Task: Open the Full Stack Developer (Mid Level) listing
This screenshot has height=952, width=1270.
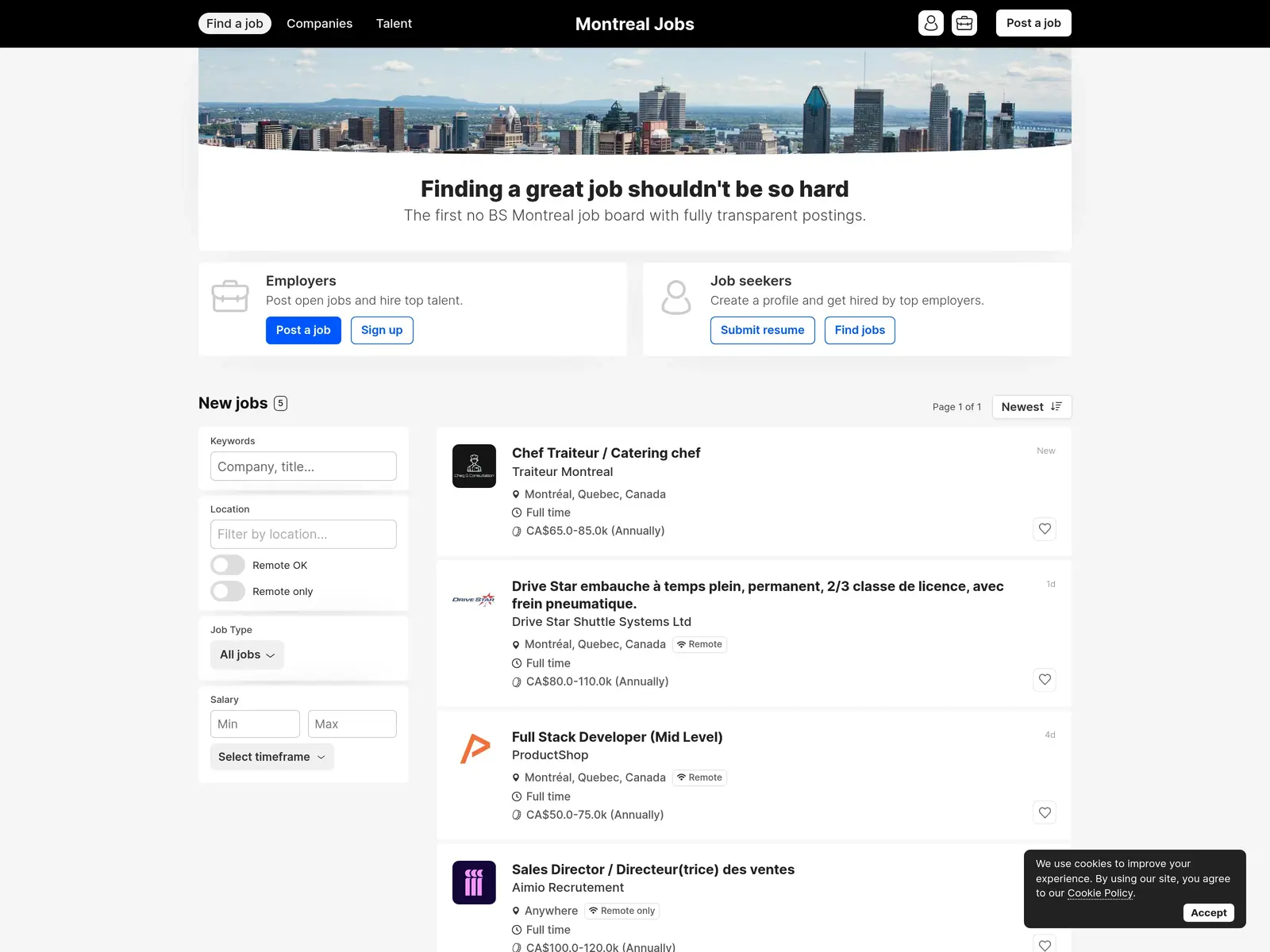Action: coord(617,737)
